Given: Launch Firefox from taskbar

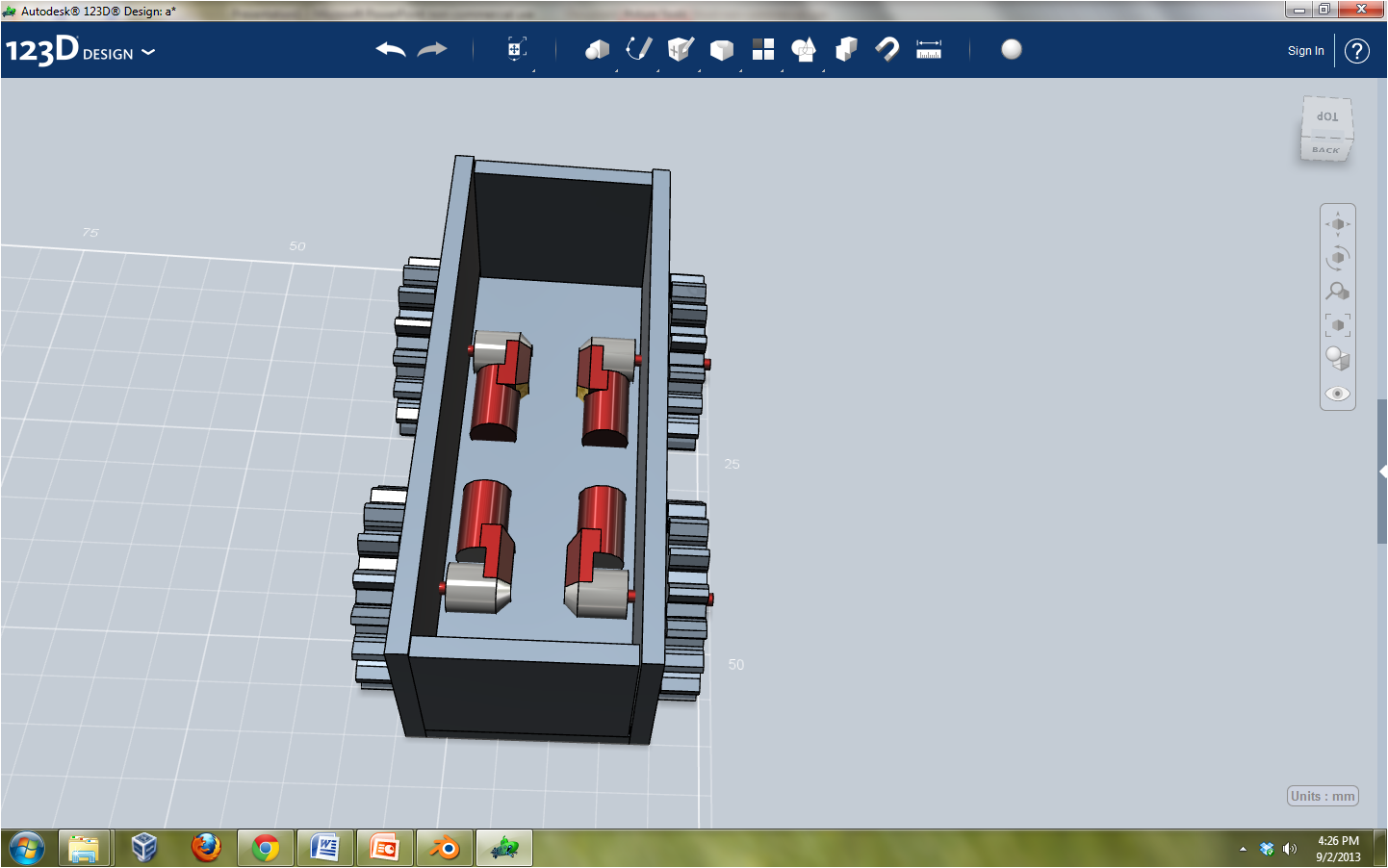Looking at the screenshot, I should [205, 849].
